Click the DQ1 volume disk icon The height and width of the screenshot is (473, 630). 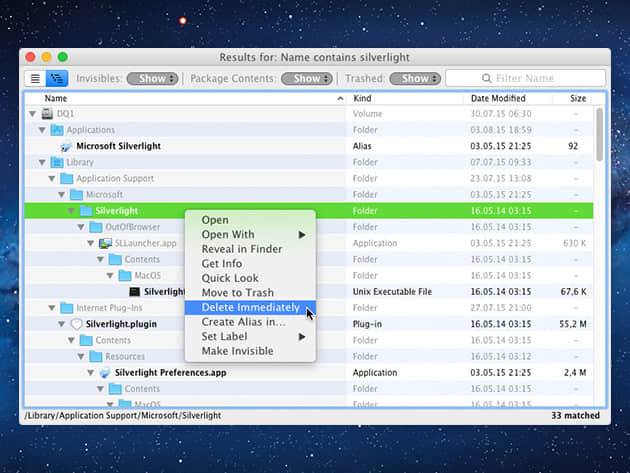(46, 114)
